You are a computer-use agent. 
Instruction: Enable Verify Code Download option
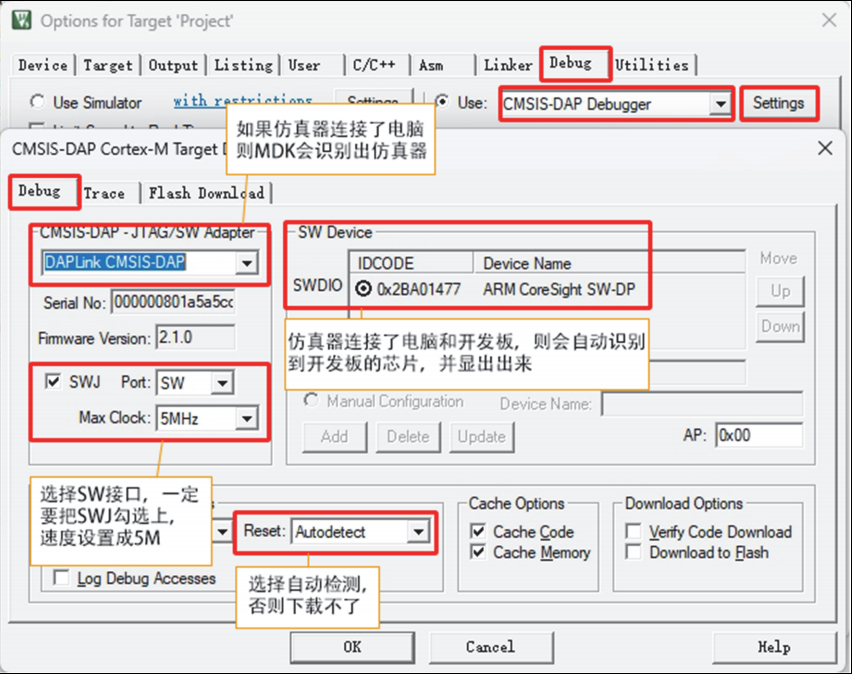[x=634, y=532]
